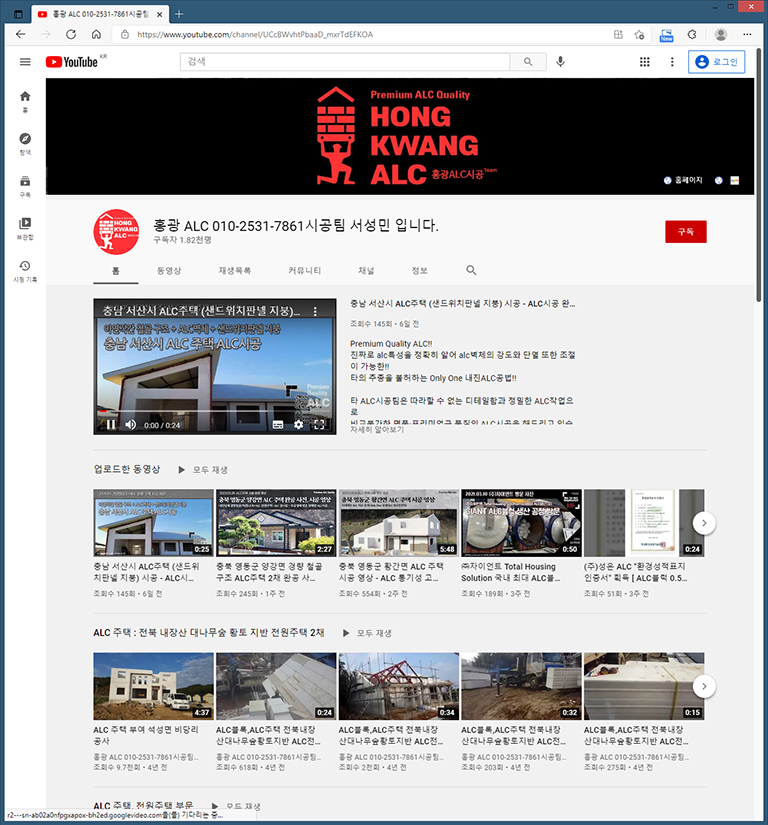Select the 채널 channel tab
This screenshot has width=768, height=825.
[366, 270]
